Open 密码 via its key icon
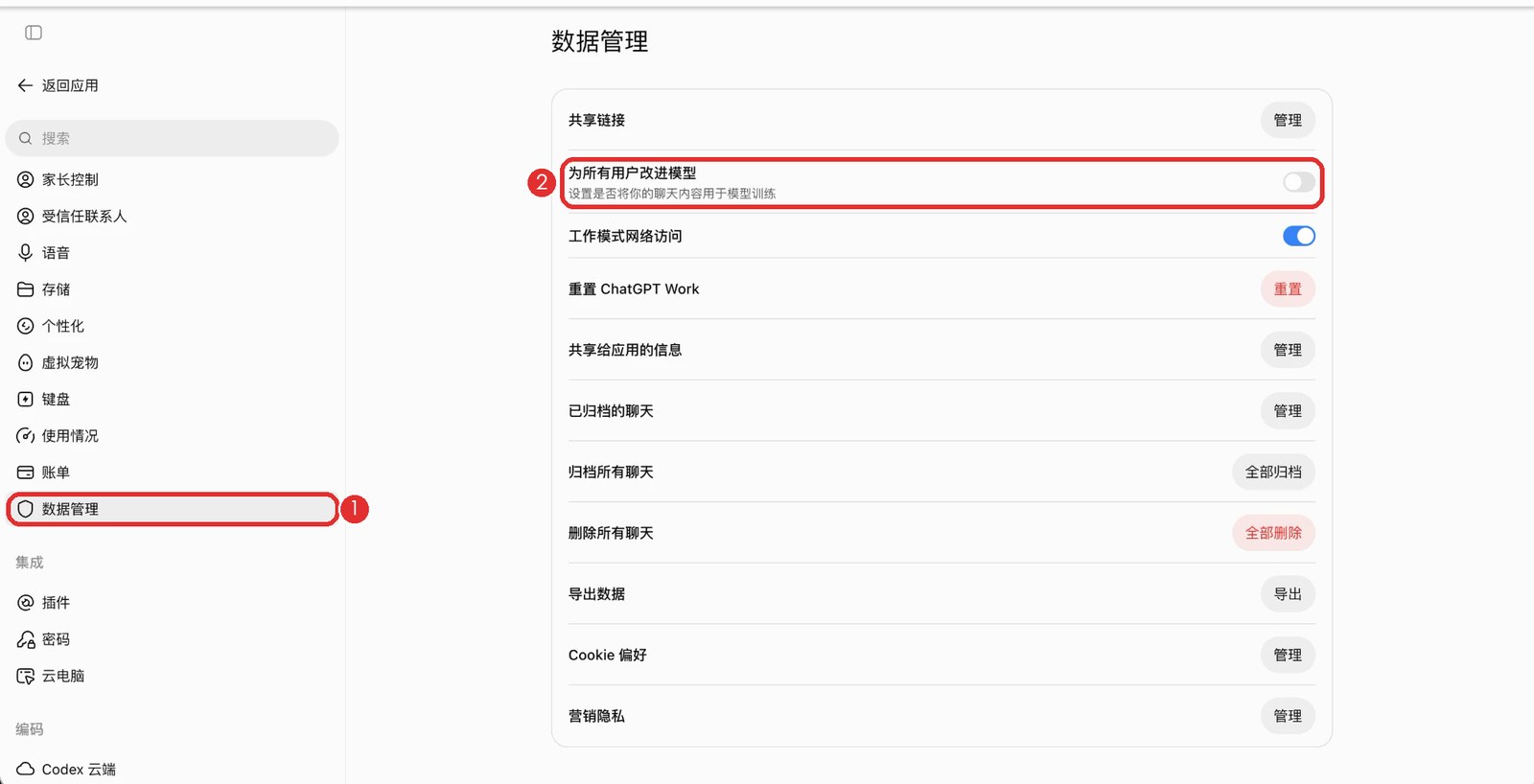This screenshot has width=1534, height=784. click(26, 639)
